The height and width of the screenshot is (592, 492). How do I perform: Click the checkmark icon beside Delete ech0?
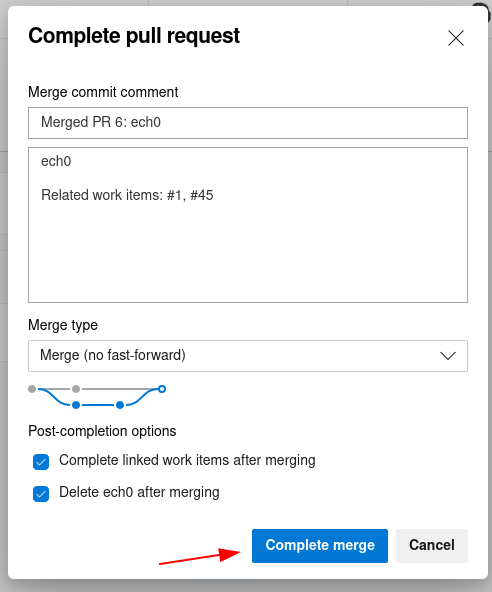click(x=41, y=494)
